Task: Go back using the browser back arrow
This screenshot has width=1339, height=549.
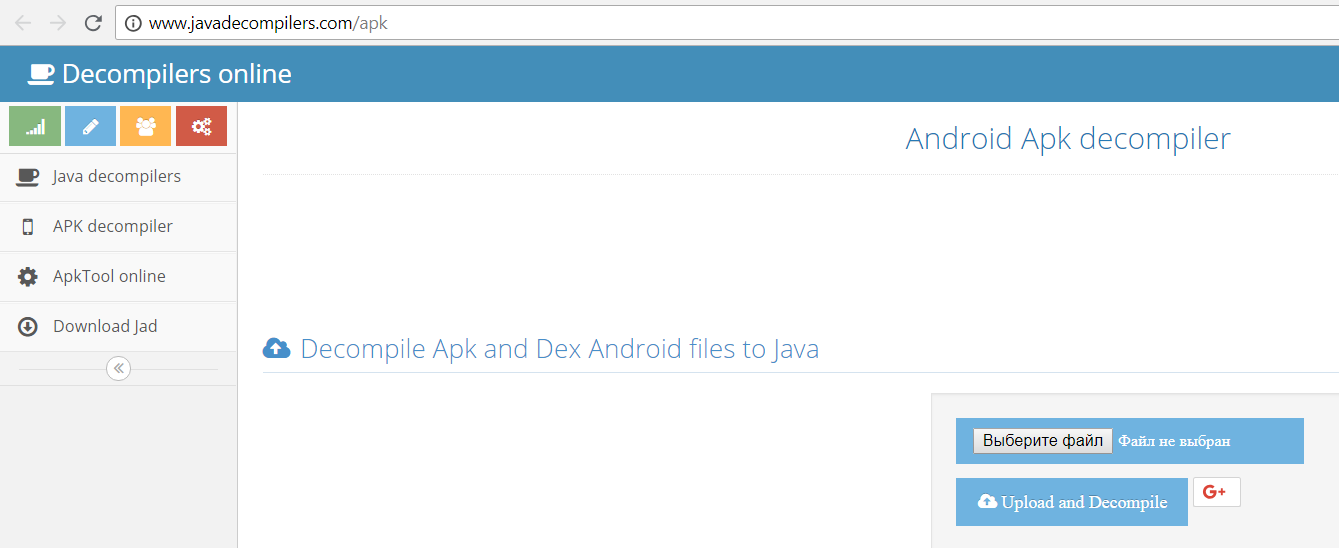Action: point(23,23)
